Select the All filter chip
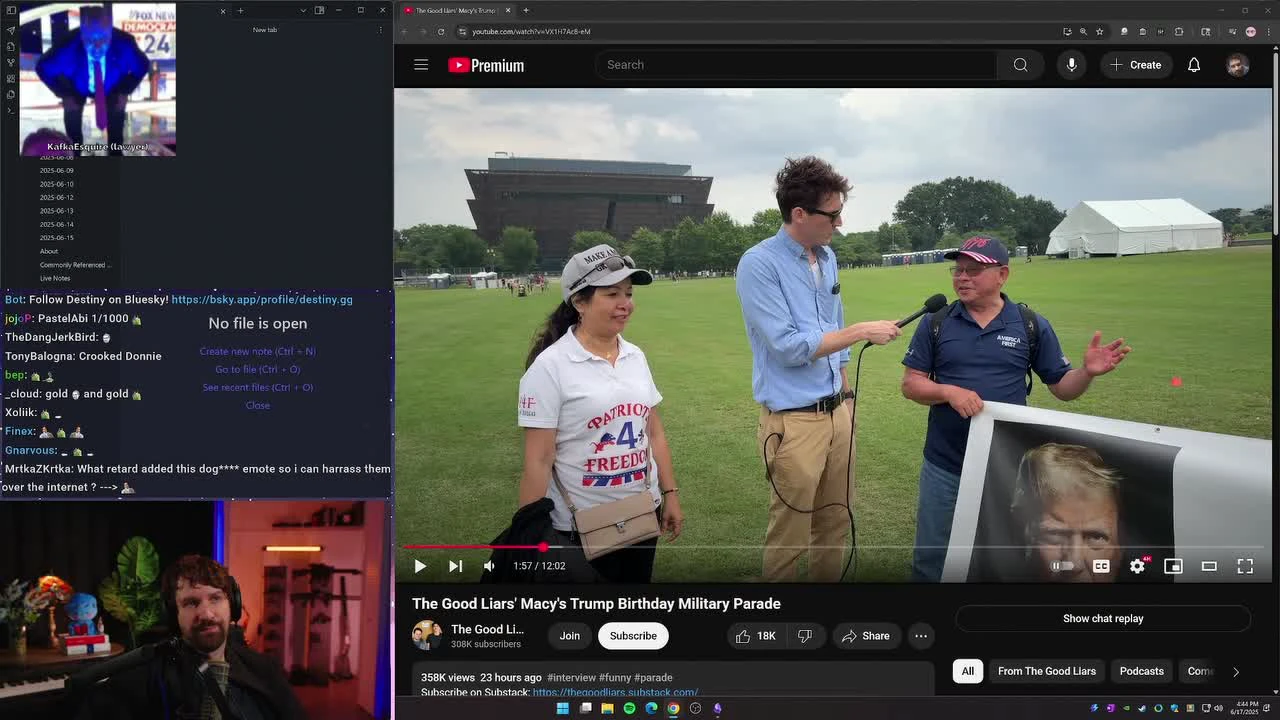The image size is (1280, 720). tap(968, 671)
